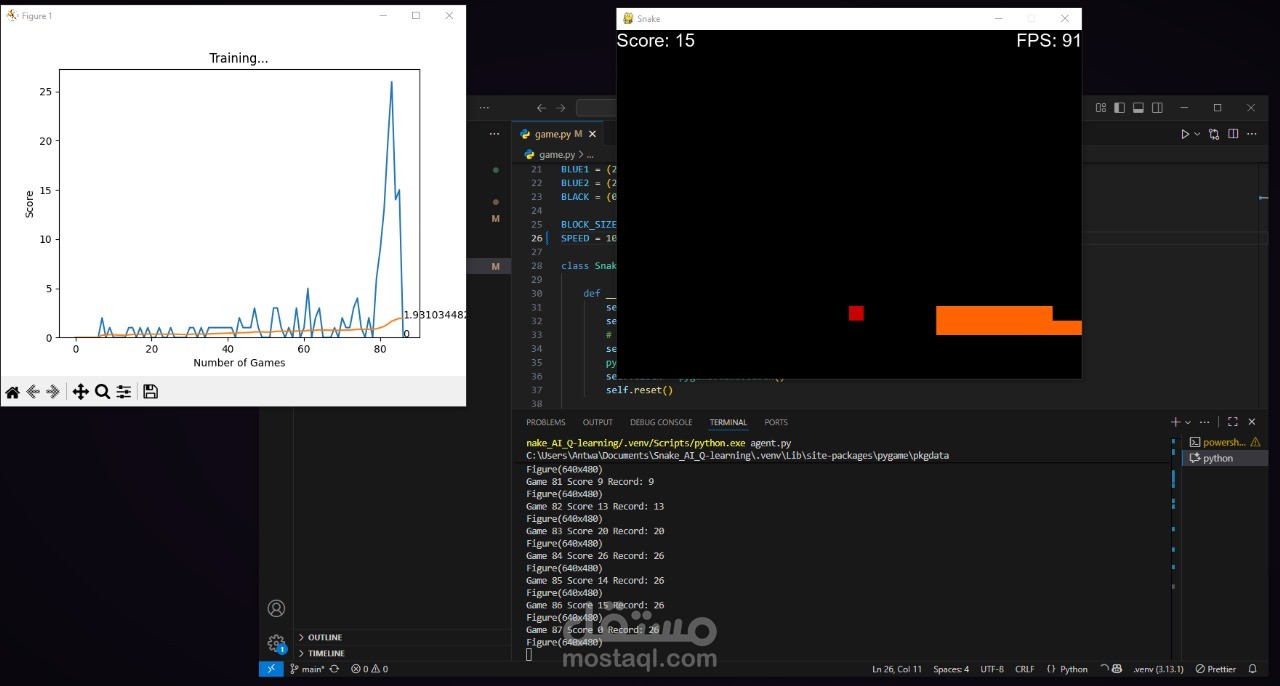Select the game.py editor tab
This screenshot has width=1280, height=686.
tap(557, 134)
